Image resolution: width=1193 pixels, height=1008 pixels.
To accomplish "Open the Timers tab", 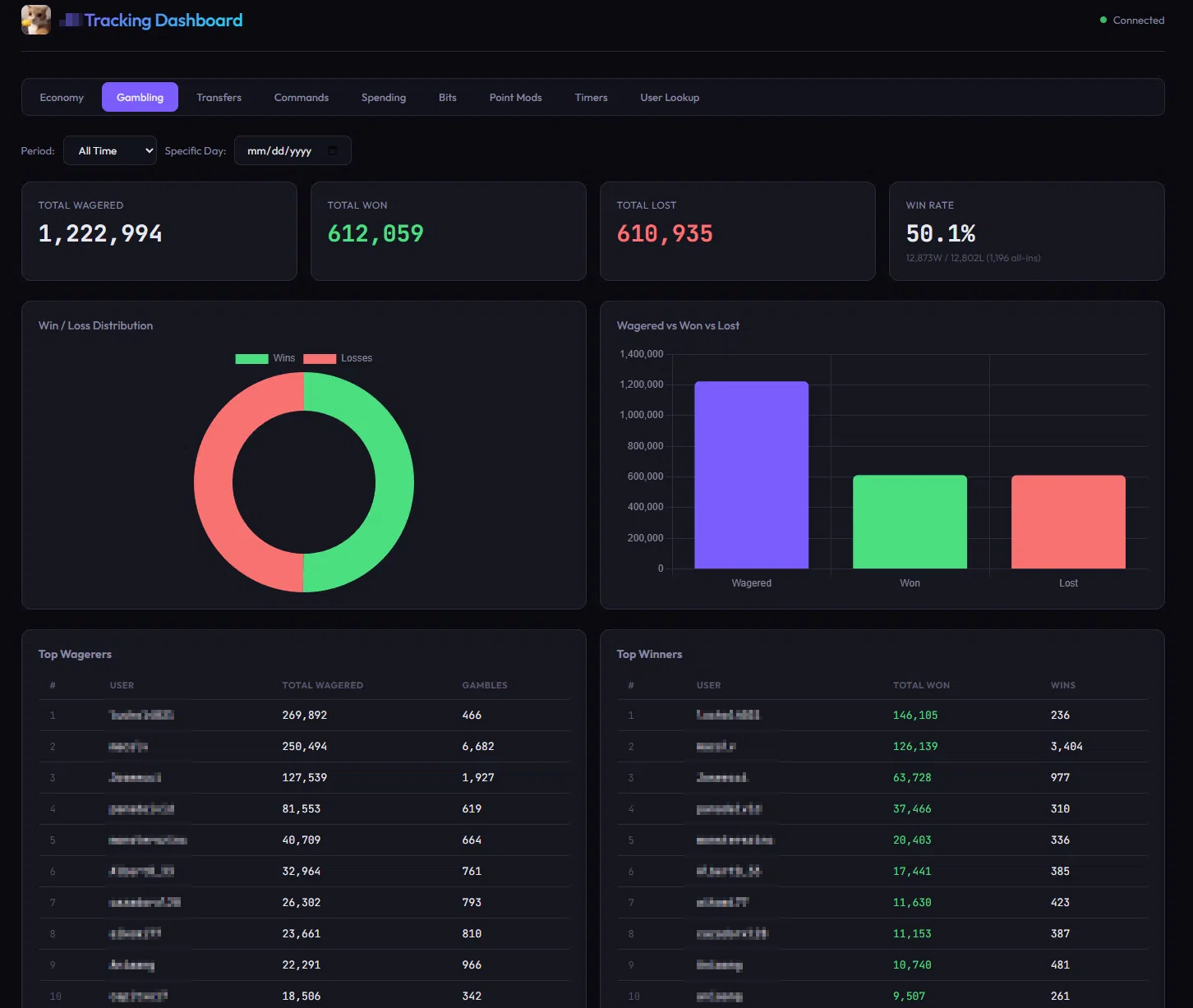I will 591,97.
